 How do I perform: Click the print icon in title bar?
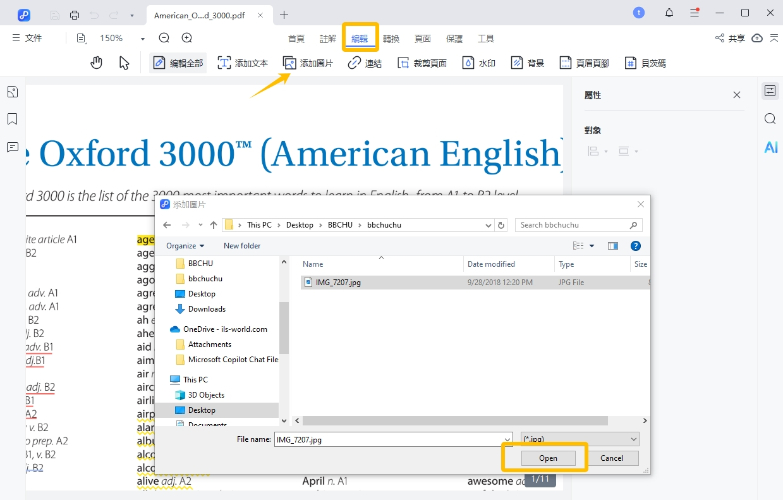point(74,15)
